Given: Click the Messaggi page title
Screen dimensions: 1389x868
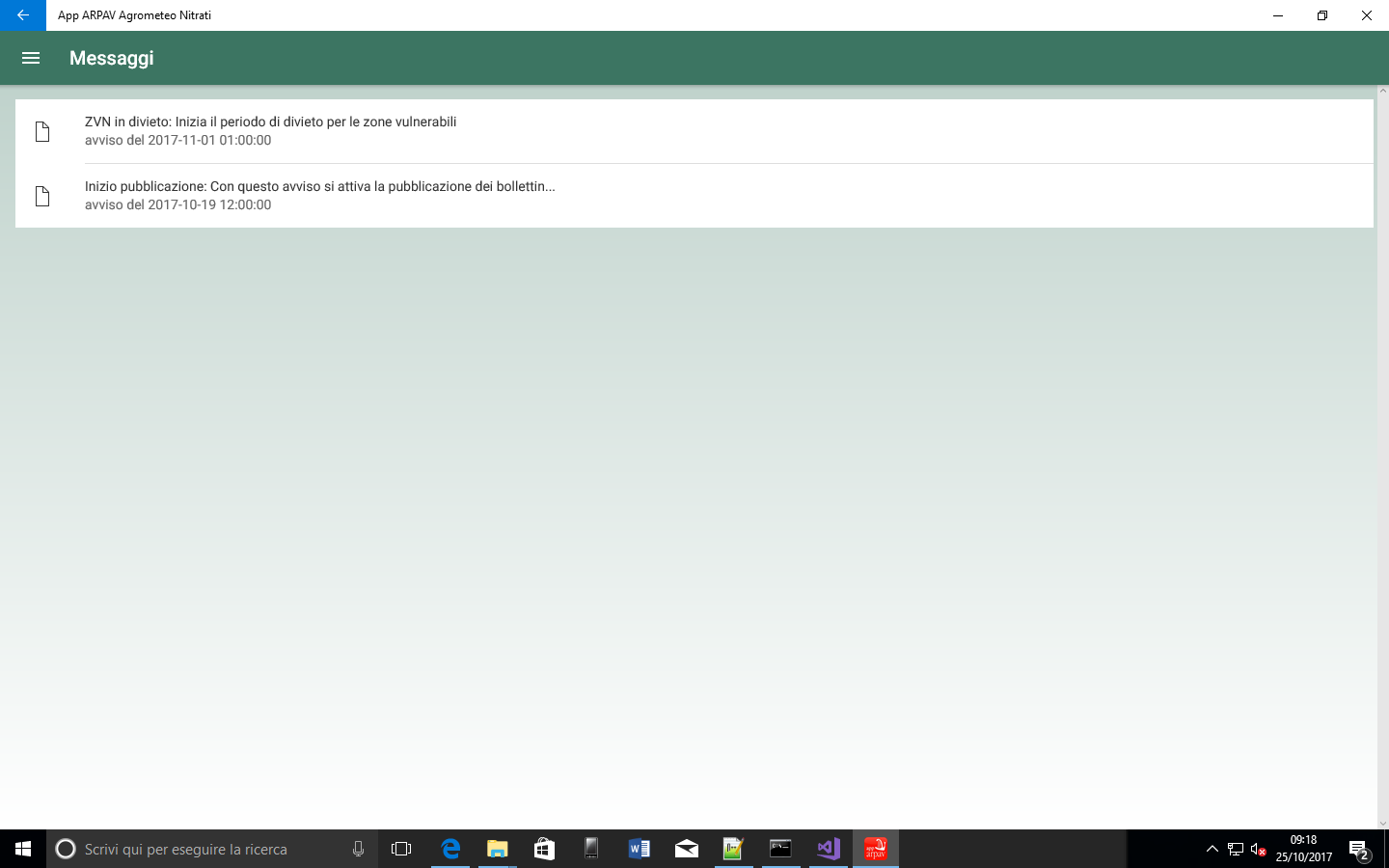Looking at the screenshot, I should (112, 58).
